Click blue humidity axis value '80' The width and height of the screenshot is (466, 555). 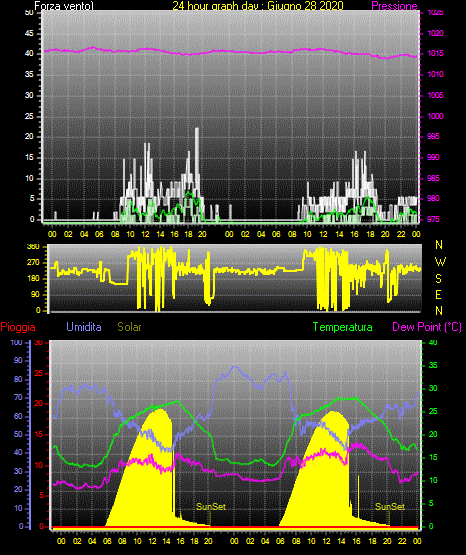18,379
